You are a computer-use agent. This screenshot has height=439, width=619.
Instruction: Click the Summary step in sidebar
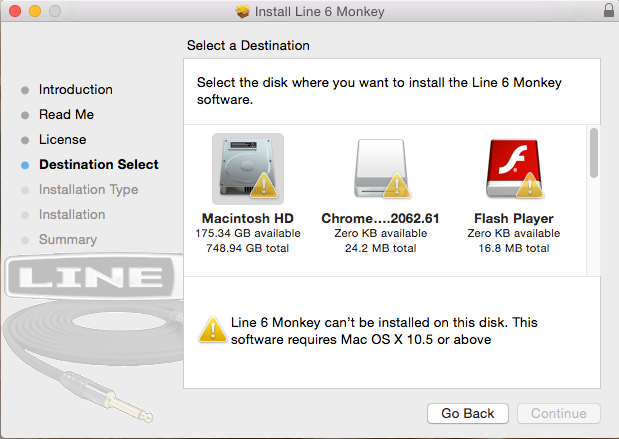(68, 240)
